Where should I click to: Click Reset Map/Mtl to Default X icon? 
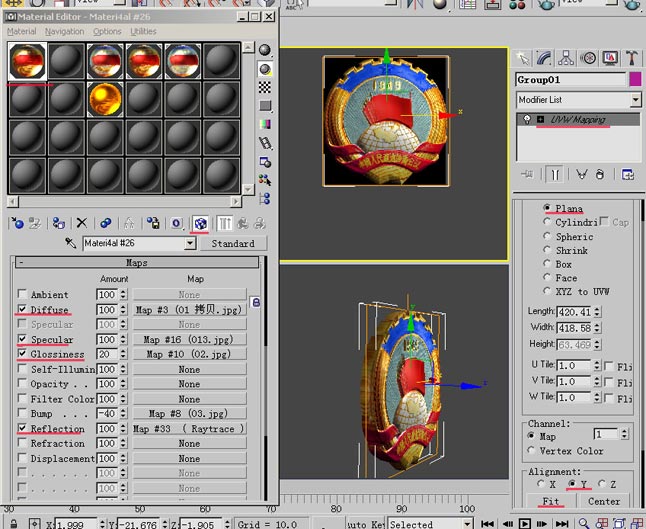click(x=82, y=223)
